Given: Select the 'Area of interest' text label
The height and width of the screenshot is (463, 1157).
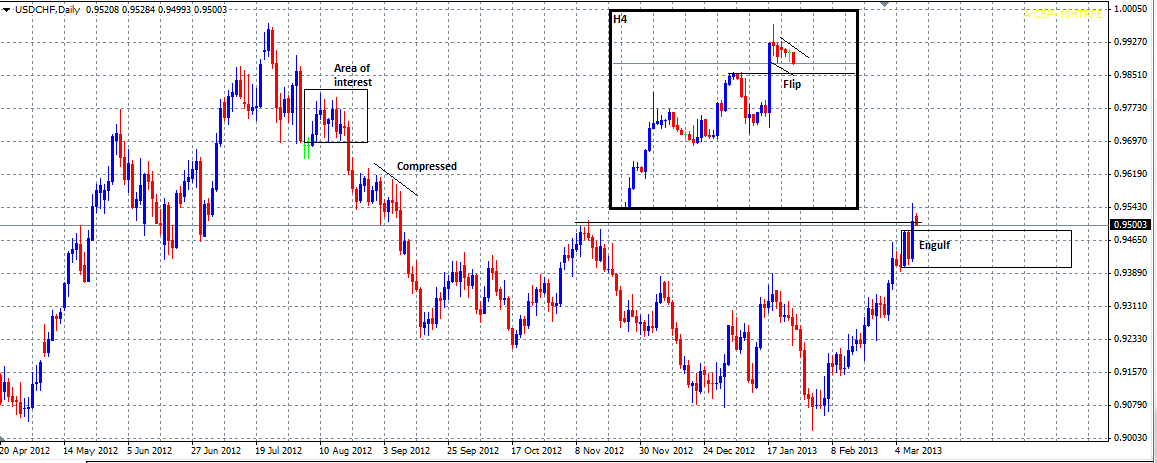Looking at the screenshot, I should click(352, 74).
